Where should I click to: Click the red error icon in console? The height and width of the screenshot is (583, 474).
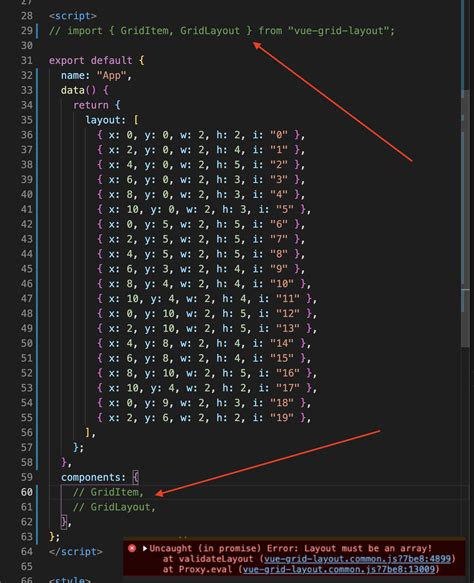pyautogui.click(x=132, y=548)
